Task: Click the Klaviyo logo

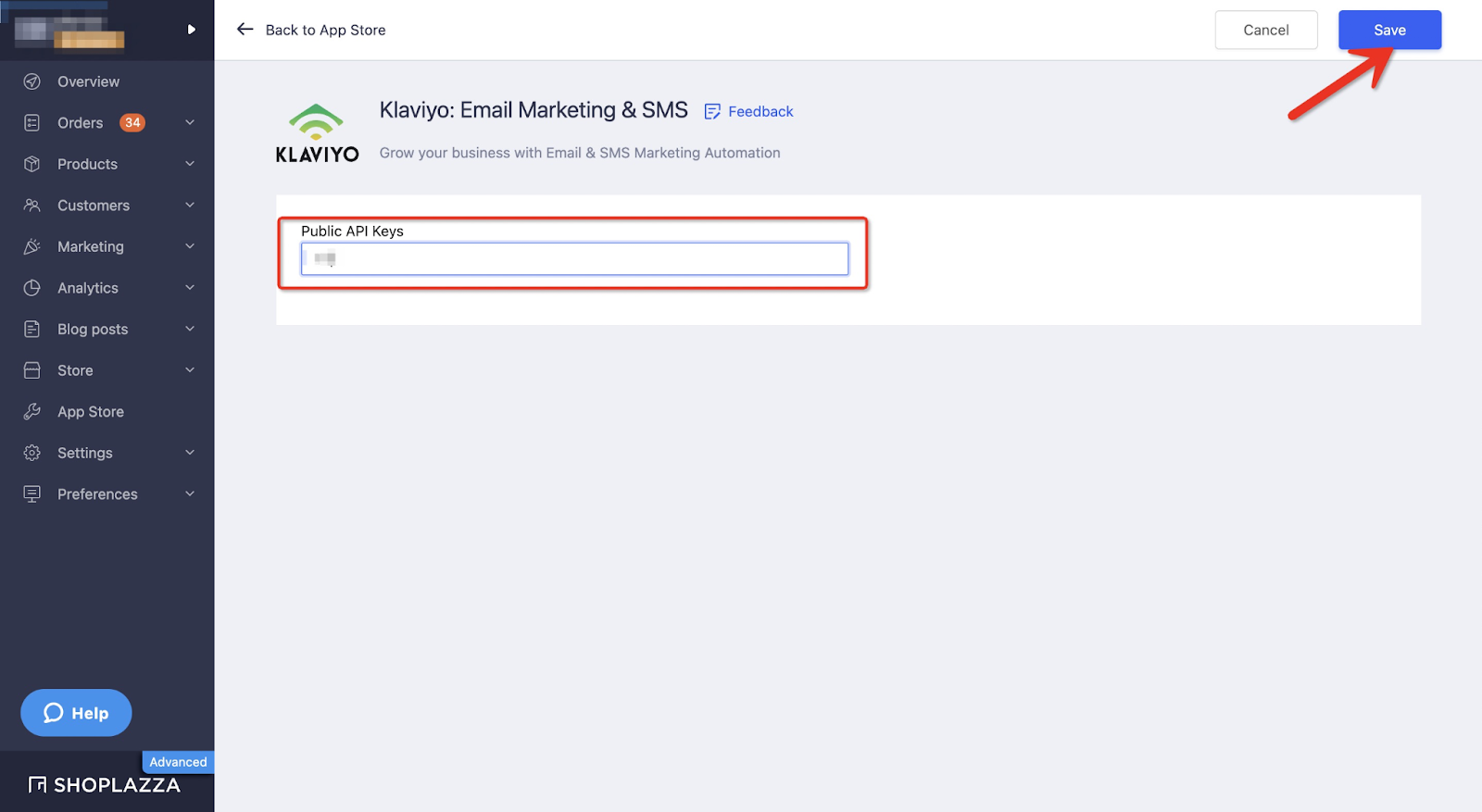Action: click(317, 133)
